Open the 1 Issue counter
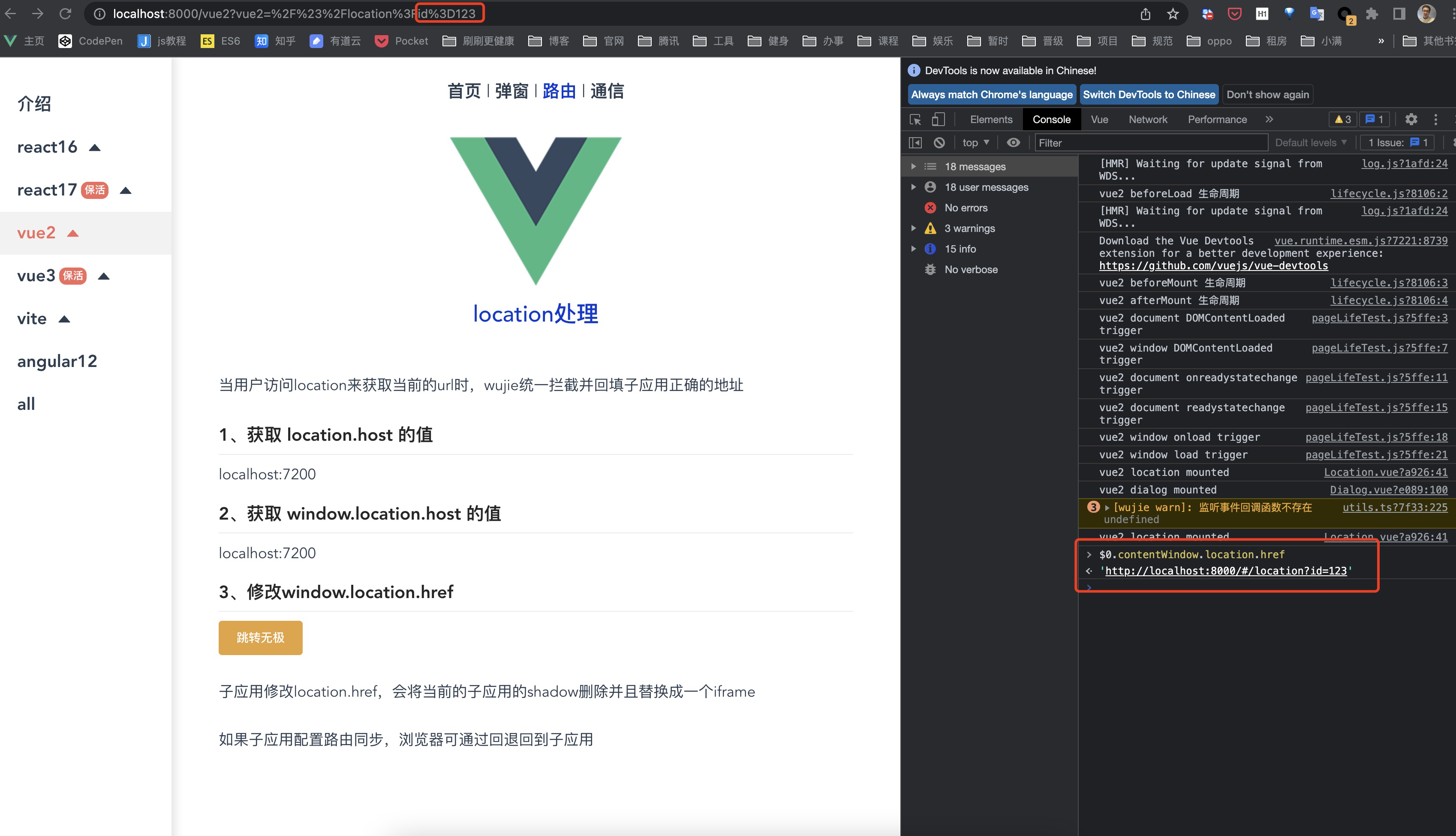This screenshot has height=836, width=1456. pyautogui.click(x=1396, y=142)
